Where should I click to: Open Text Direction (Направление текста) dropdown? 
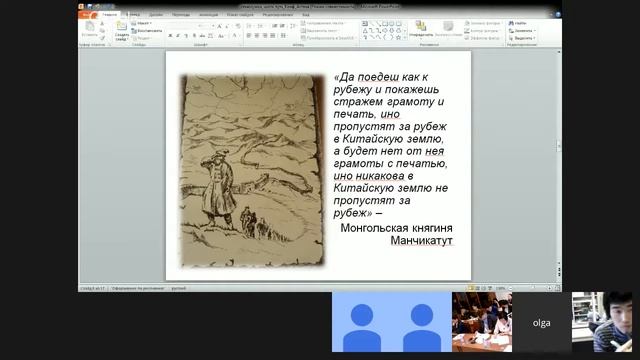tap(324, 23)
